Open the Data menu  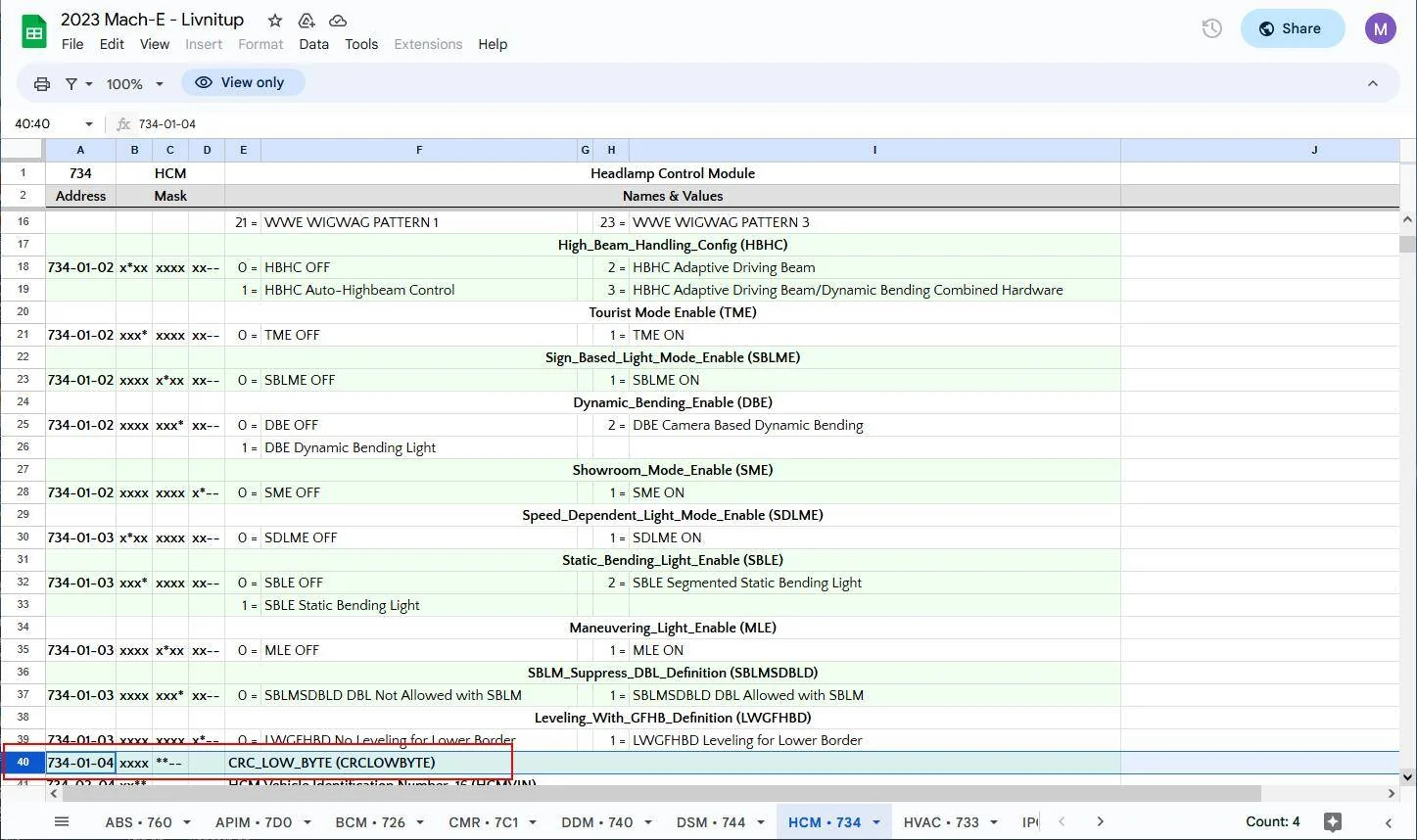[x=313, y=44]
